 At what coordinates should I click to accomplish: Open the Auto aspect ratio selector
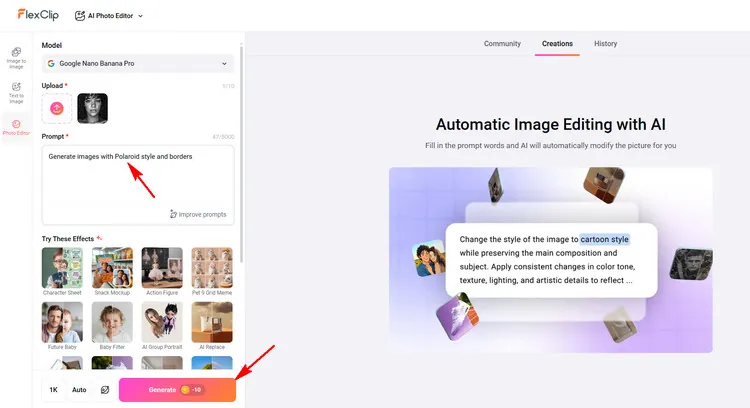(79, 389)
